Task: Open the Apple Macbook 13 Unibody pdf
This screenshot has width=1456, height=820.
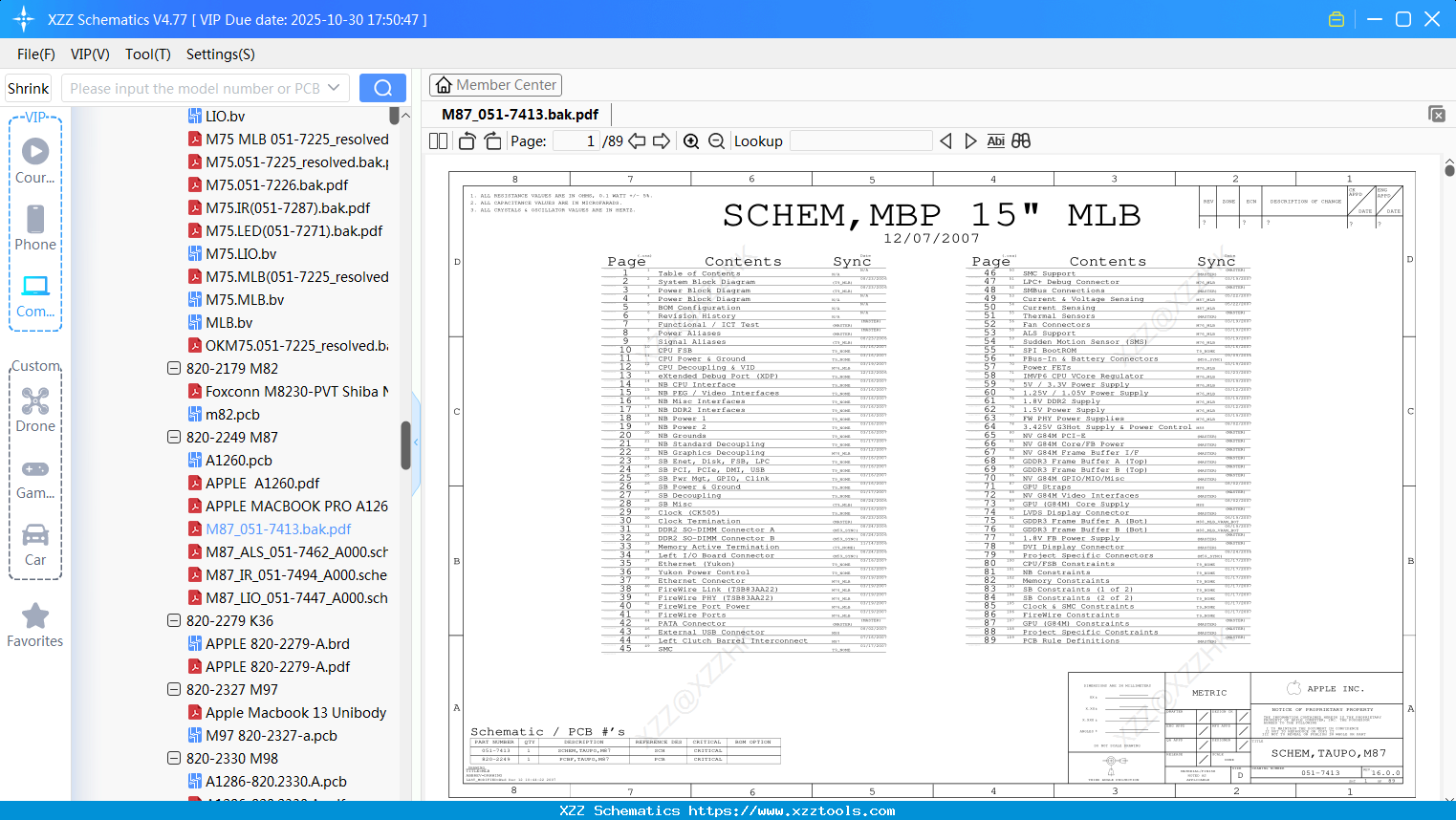Action: point(296,712)
